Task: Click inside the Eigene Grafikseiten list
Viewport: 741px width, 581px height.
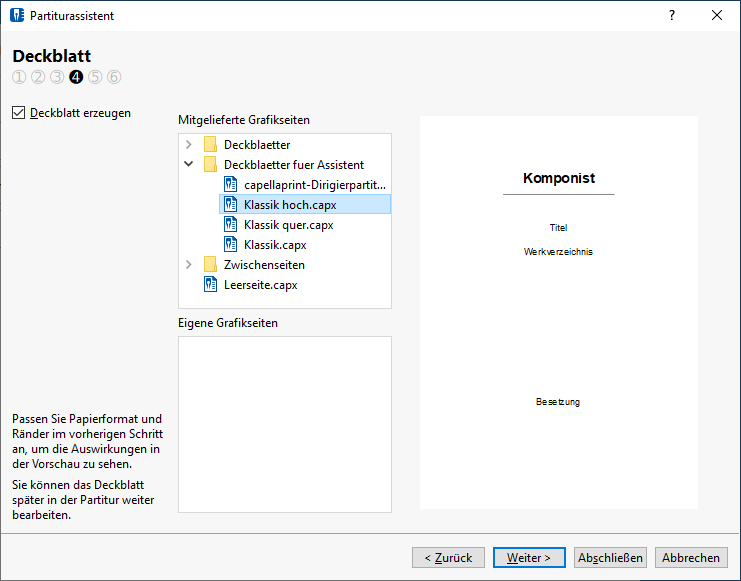Action: 284,424
